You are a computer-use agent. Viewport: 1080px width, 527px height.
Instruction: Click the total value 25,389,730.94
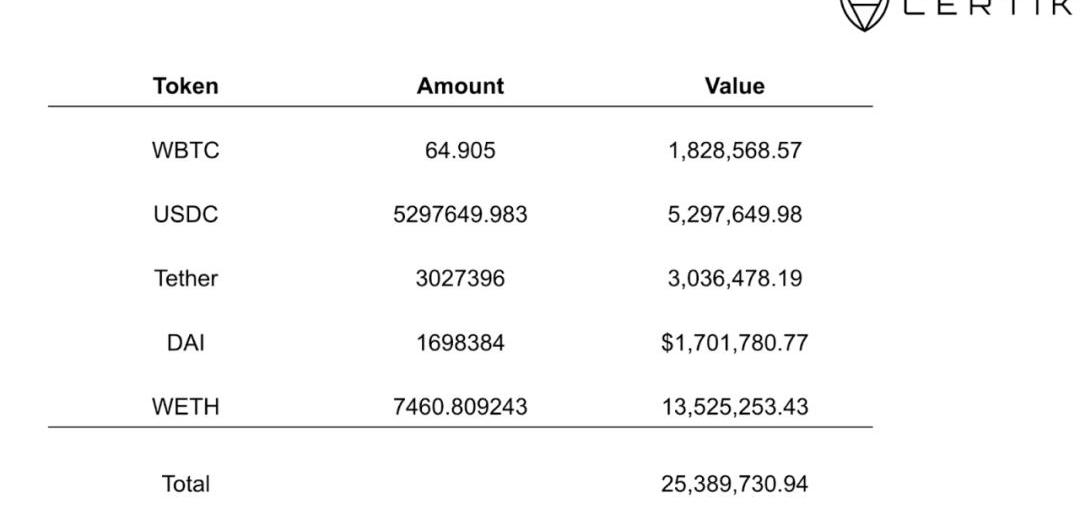point(735,484)
